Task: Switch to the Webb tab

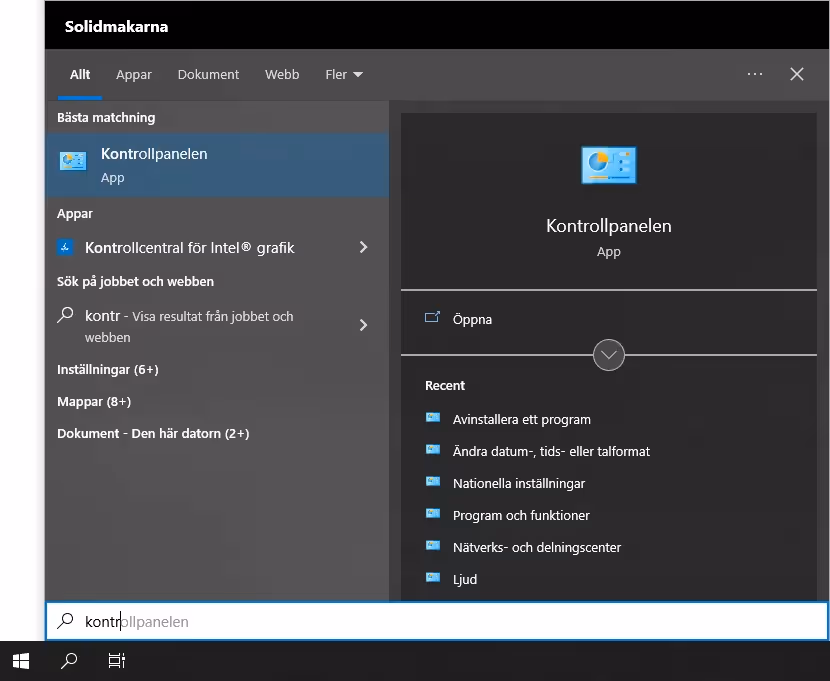Action: 282,75
